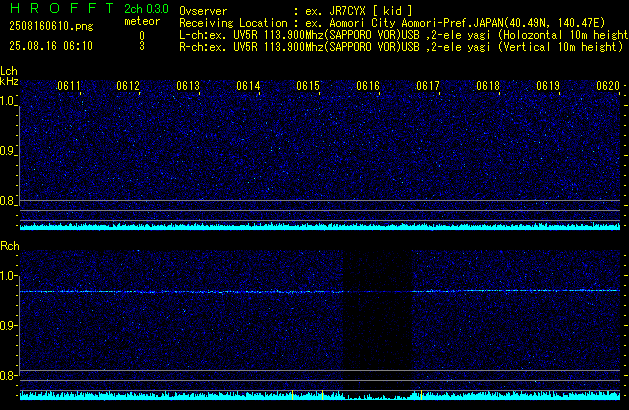Screen dimensions: 629x410
Task: Select the 0611 time tick label
Action: 69,86
